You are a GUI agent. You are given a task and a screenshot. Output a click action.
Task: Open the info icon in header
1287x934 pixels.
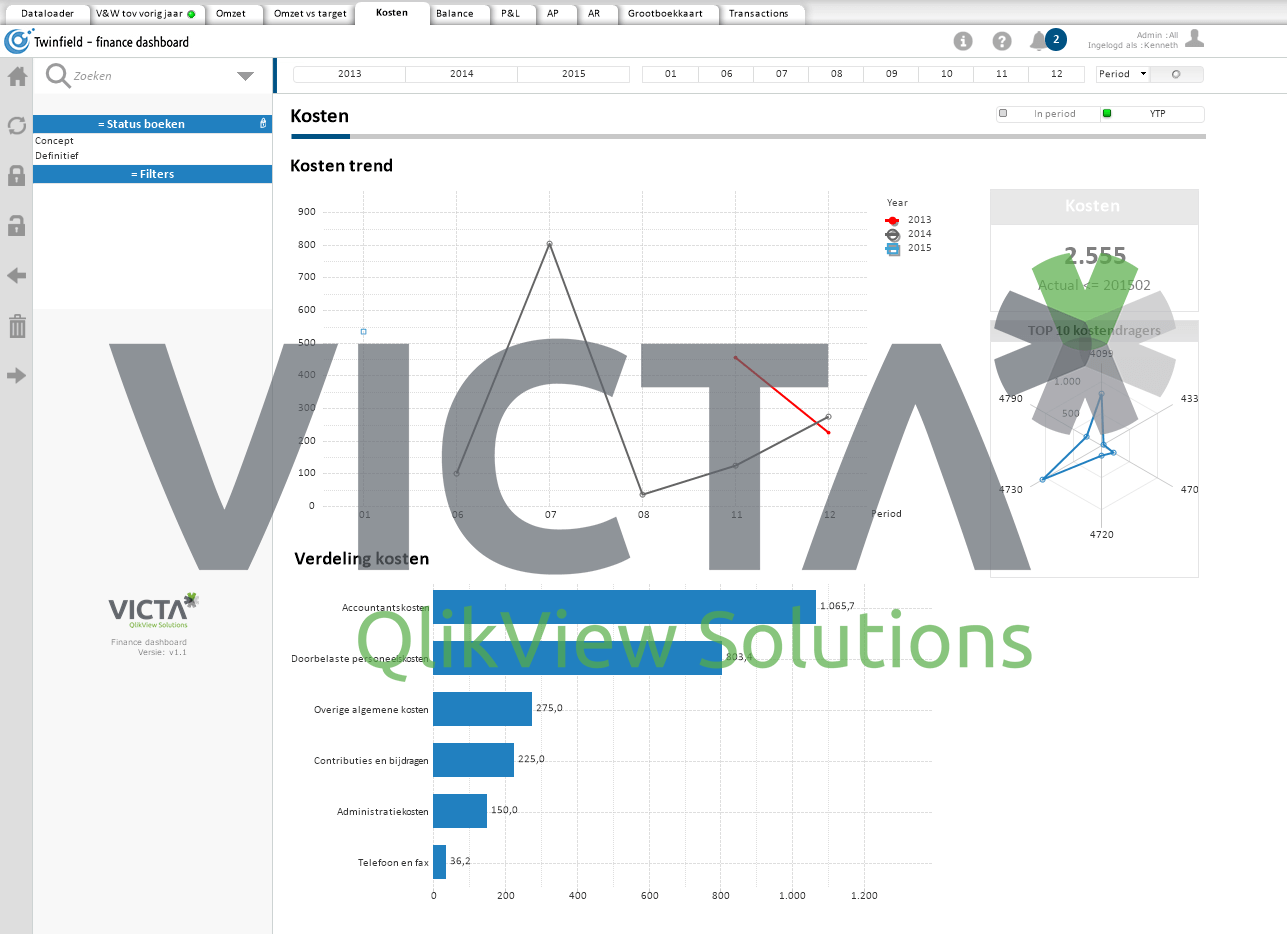pos(963,41)
